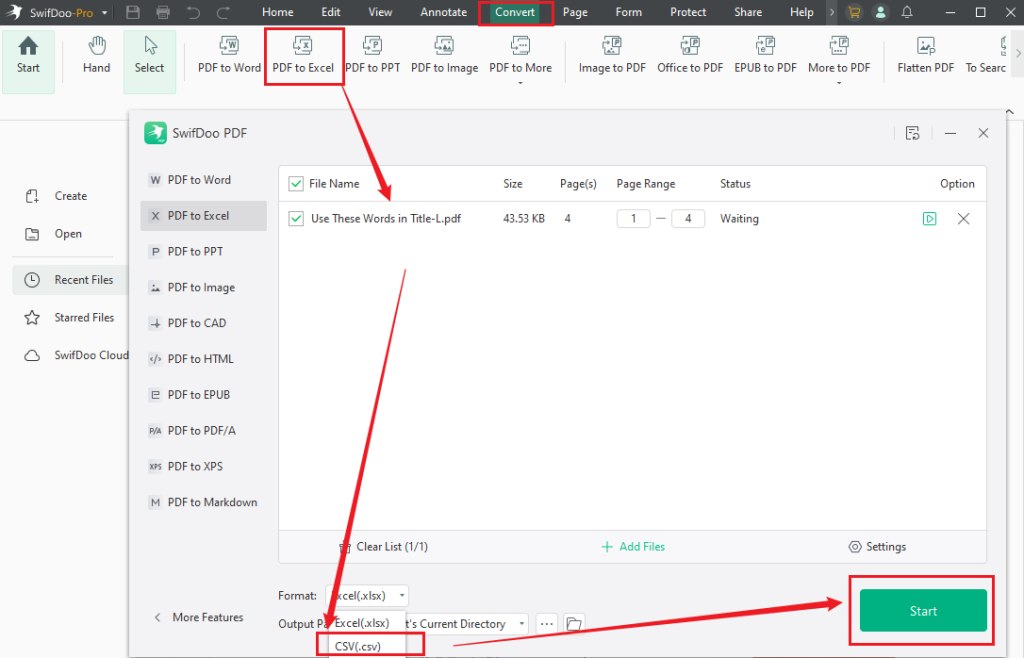Image resolution: width=1024 pixels, height=658 pixels.
Task: Select PDF to XPS in converter sidebar
Action: pyautogui.click(x=204, y=467)
